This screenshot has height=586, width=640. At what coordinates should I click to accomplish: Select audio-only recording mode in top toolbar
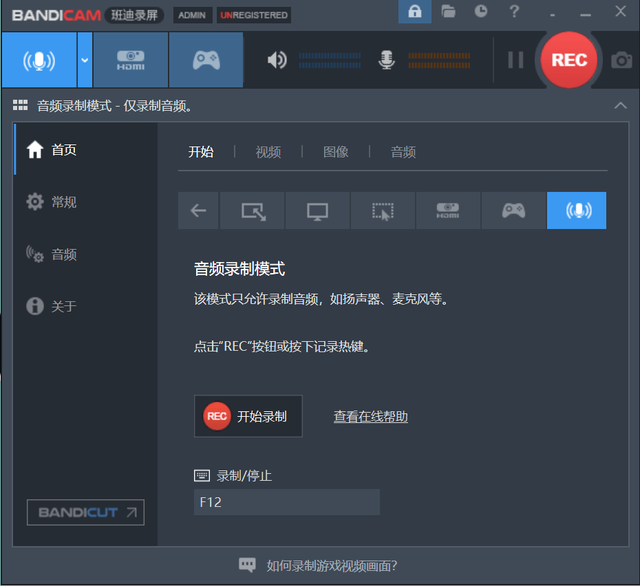click(39, 60)
